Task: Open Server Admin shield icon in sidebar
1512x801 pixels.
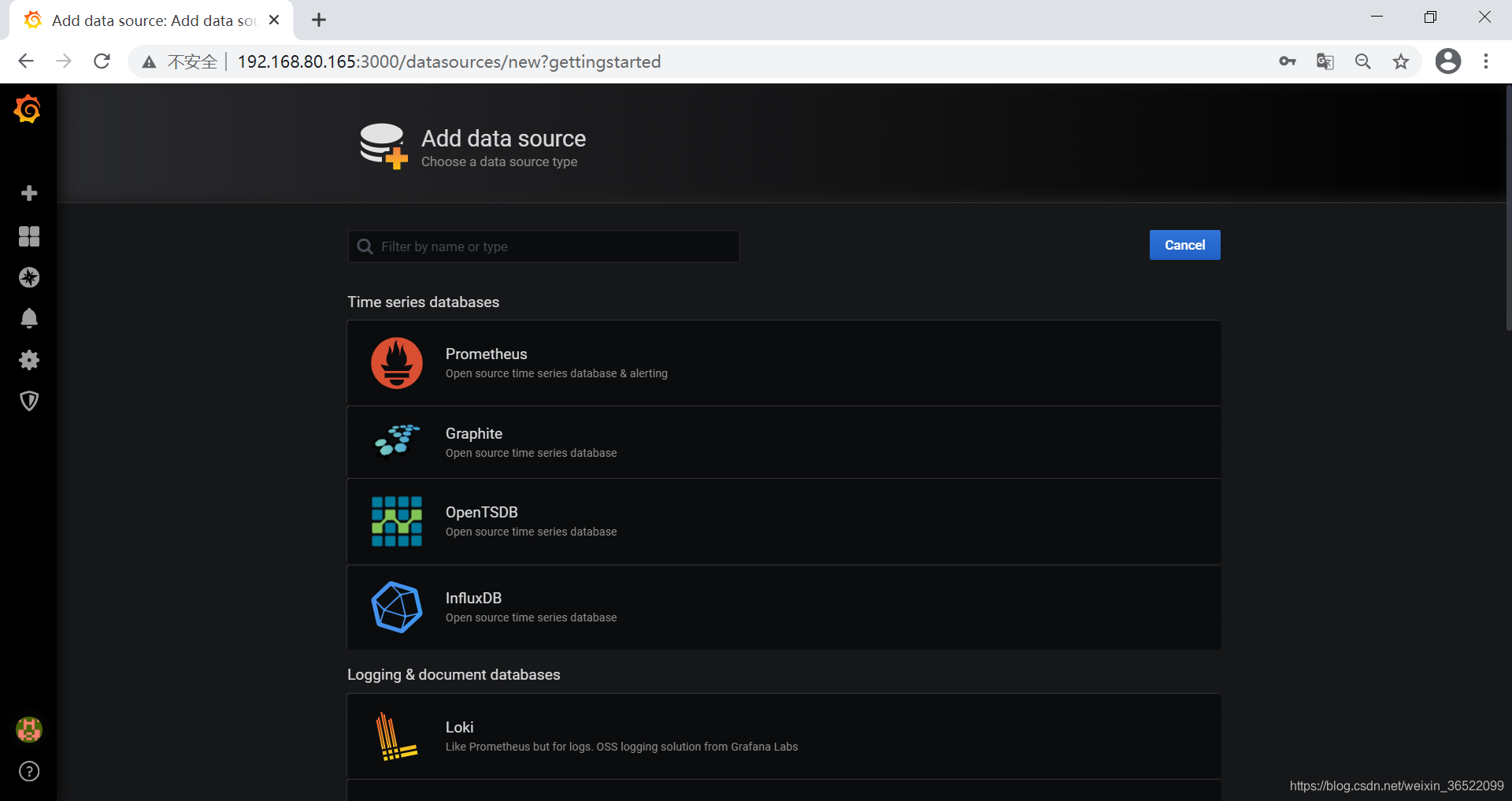Action: [29, 401]
